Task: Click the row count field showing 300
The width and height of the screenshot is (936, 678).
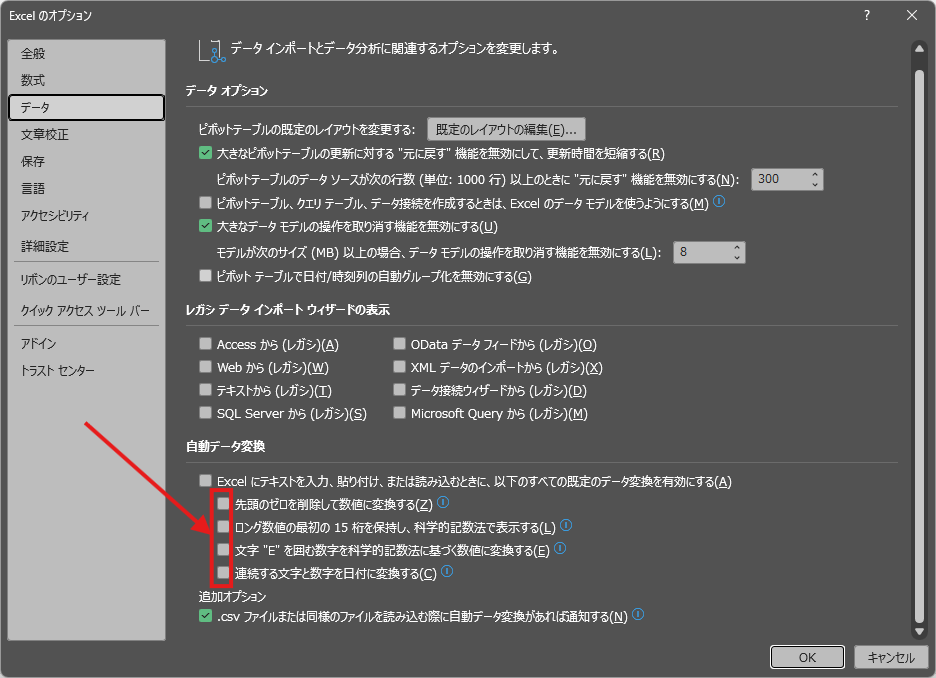Action: coord(780,179)
